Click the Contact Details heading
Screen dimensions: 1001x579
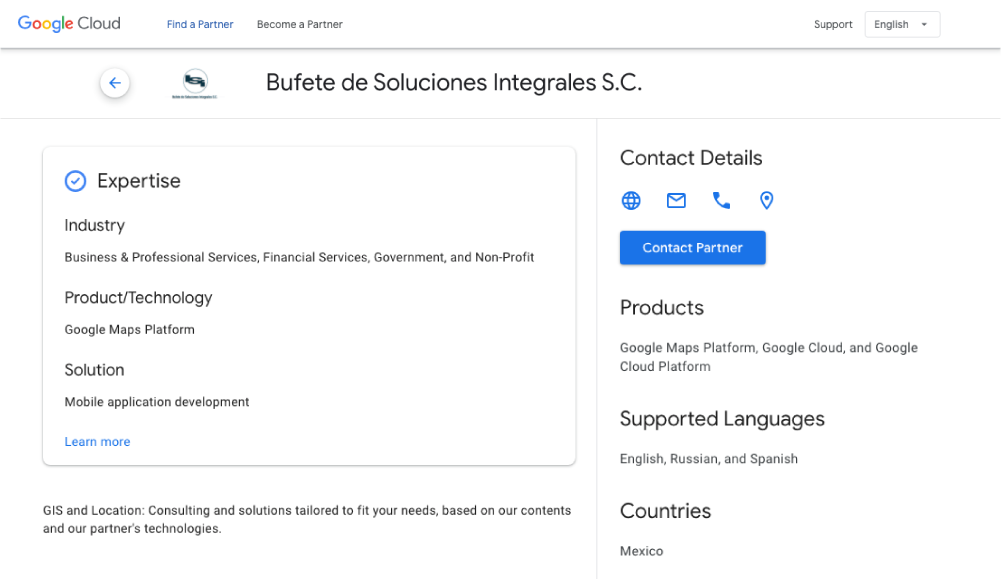(x=690, y=158)
